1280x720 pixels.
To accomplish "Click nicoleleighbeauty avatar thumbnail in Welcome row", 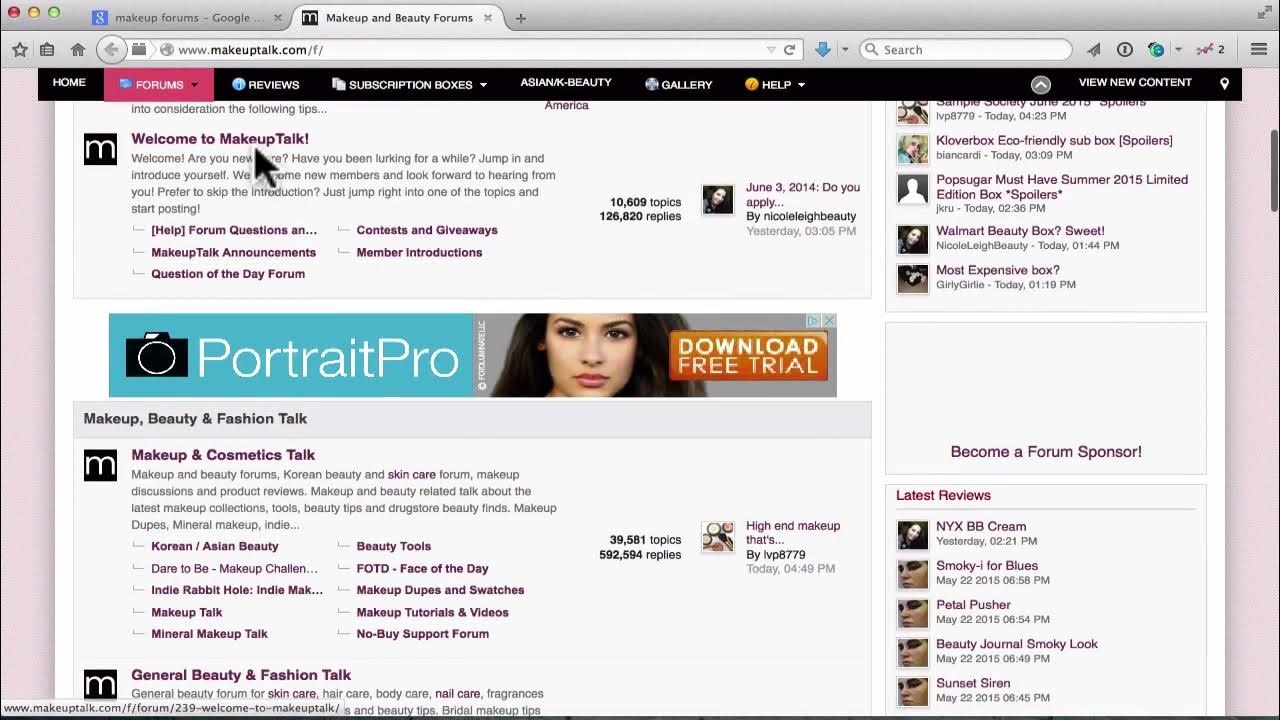I will (x=717, y=199).
